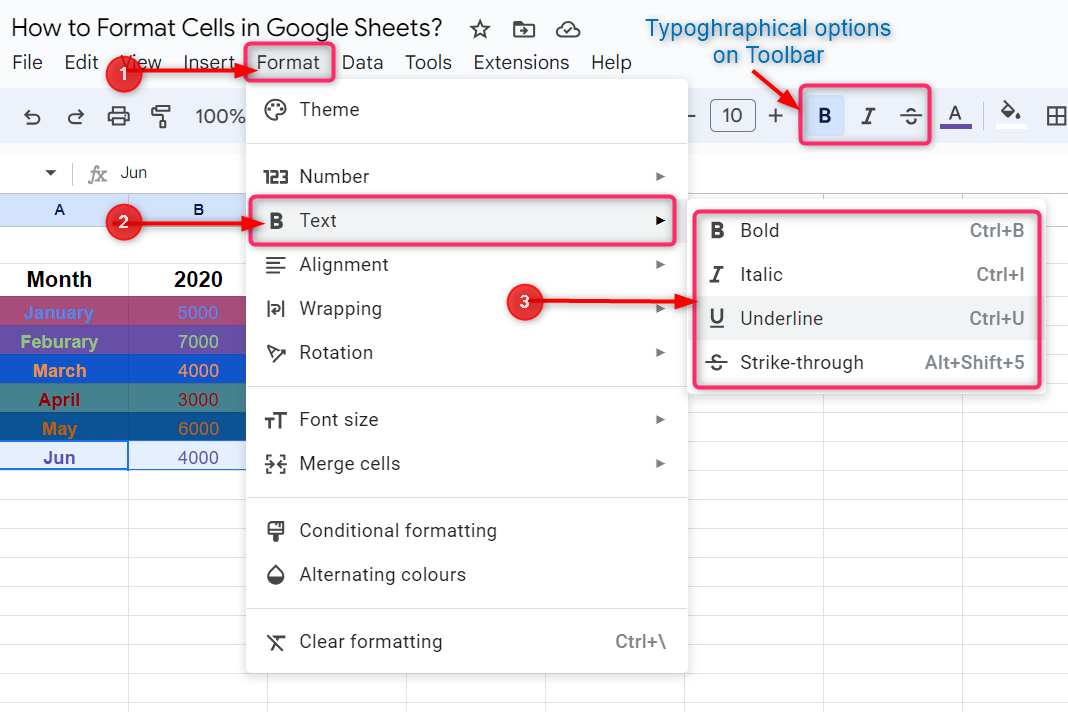Screen dimensions: 1068x712
Task: Open the text colour picker
Action: tap(956, 116)
